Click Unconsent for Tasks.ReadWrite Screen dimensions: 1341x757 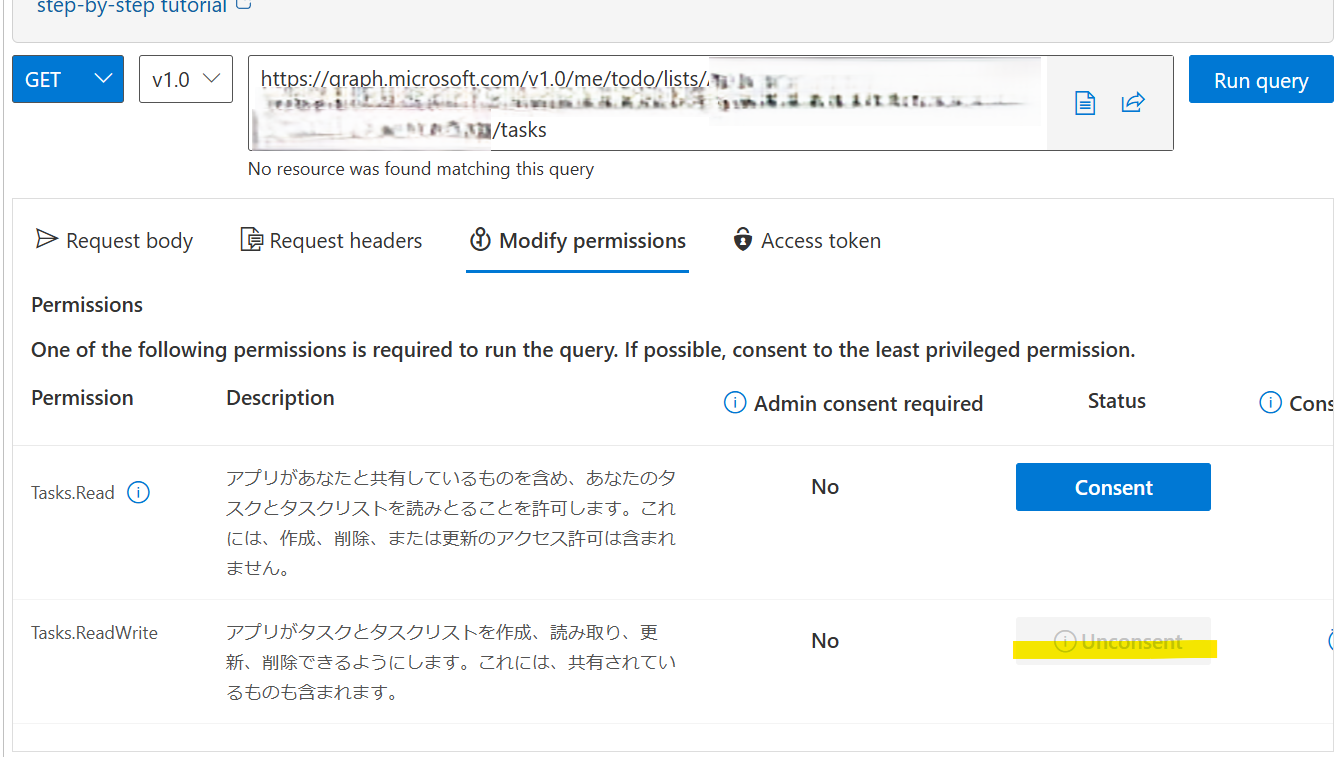(1115, 641)
